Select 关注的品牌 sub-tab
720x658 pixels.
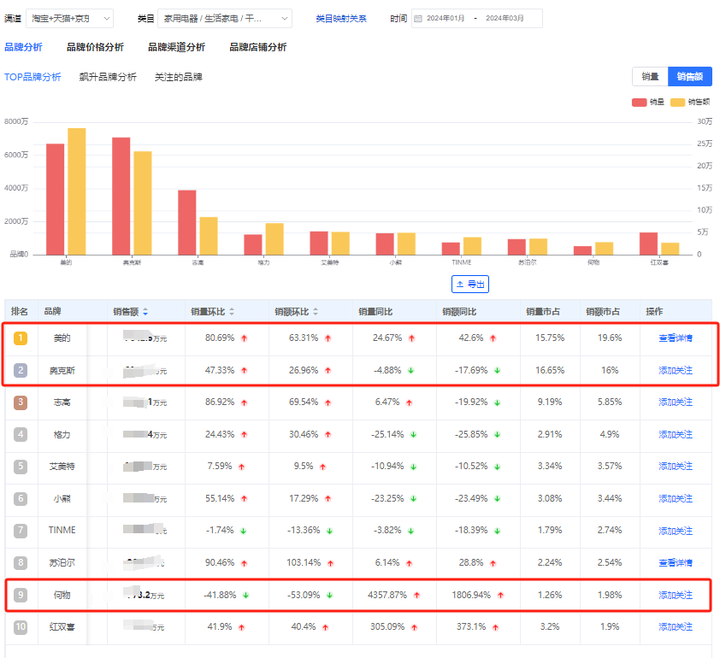[178, 77]
